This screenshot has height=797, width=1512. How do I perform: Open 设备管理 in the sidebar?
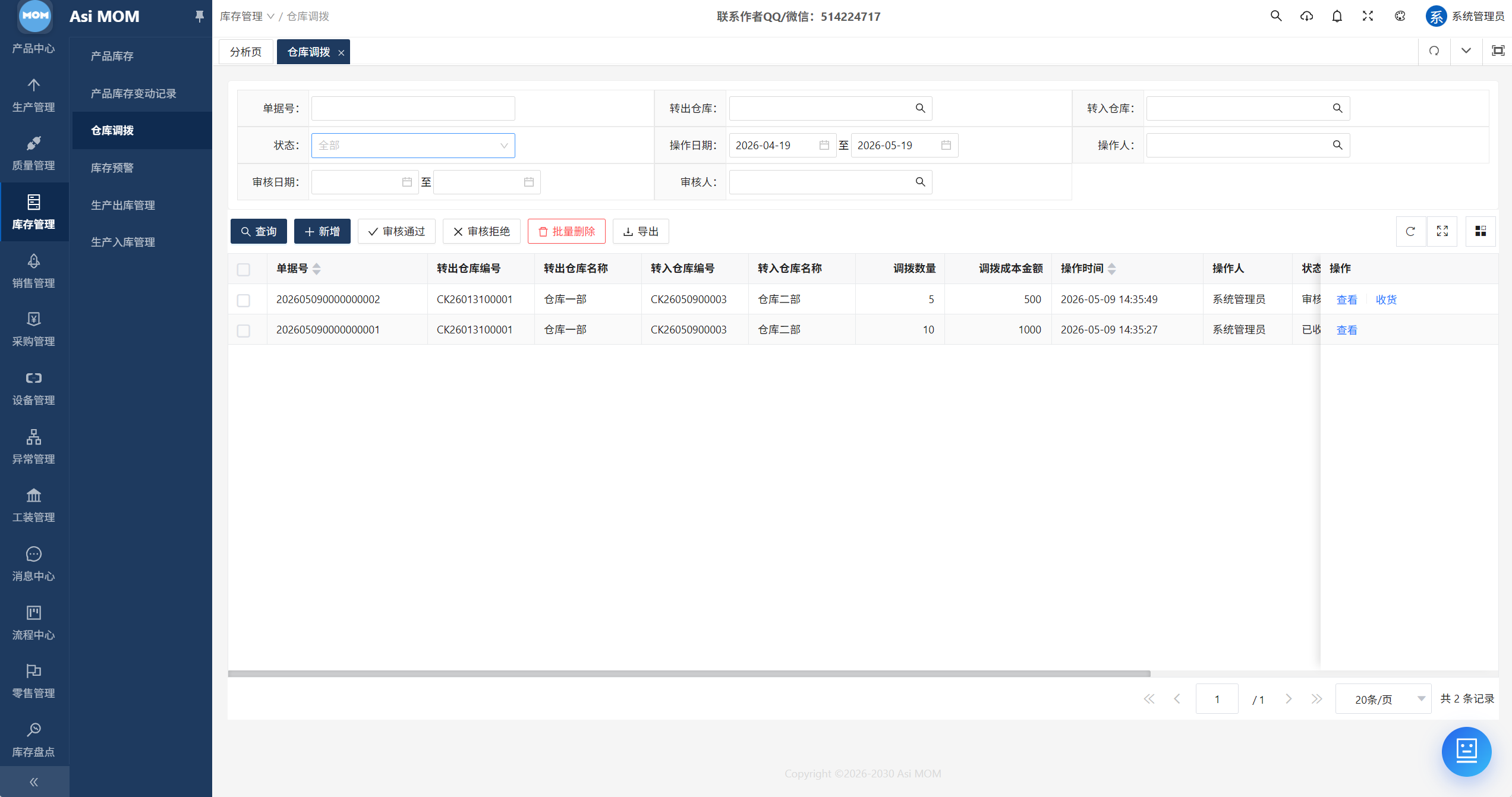click(x=34, y=388)
